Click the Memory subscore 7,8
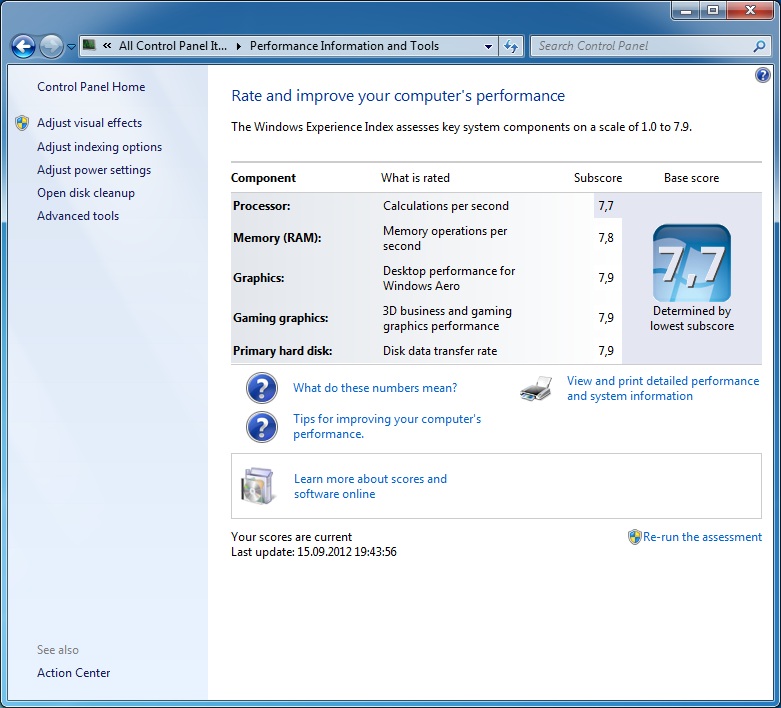 [606, 238]
